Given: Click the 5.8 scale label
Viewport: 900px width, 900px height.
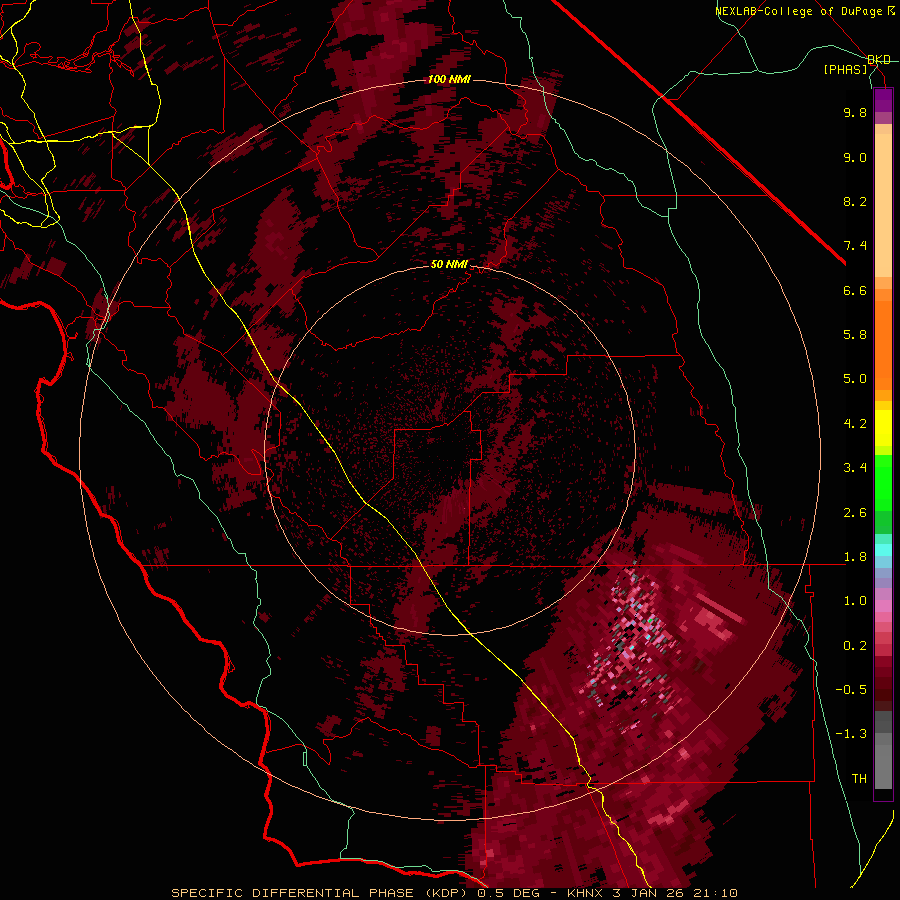Looking at the screenshot, I should [x=855, y=335].
